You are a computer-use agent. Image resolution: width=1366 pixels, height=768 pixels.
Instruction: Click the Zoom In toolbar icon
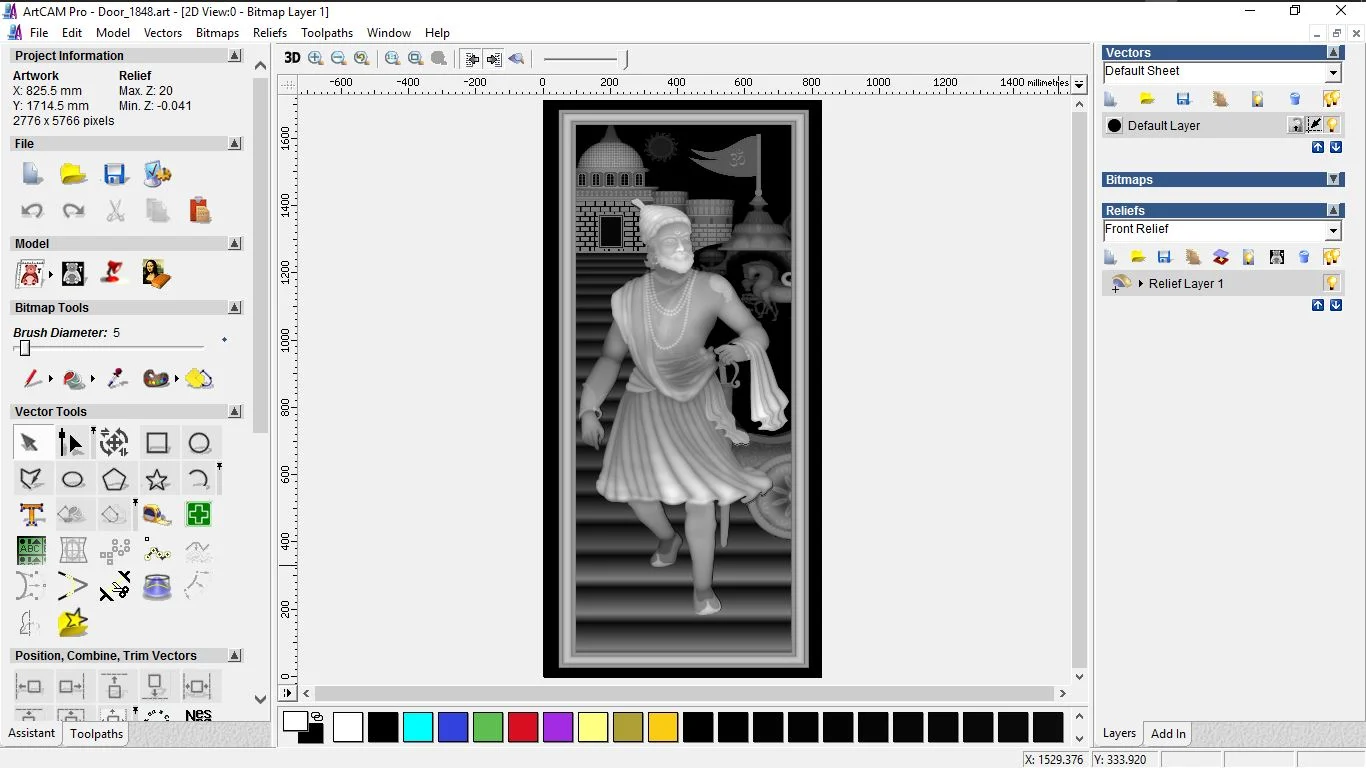[x=316, y=58]
